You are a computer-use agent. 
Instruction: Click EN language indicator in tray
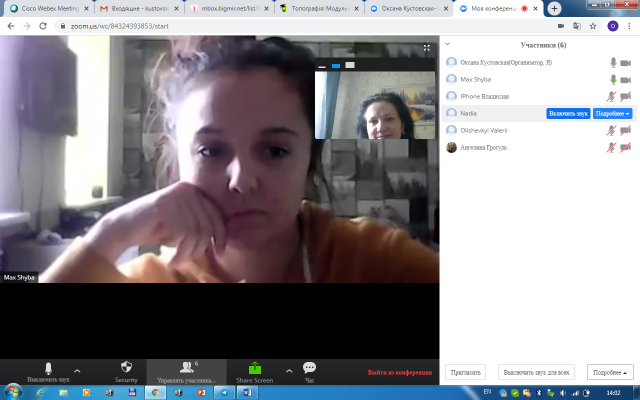click(487, 392)
